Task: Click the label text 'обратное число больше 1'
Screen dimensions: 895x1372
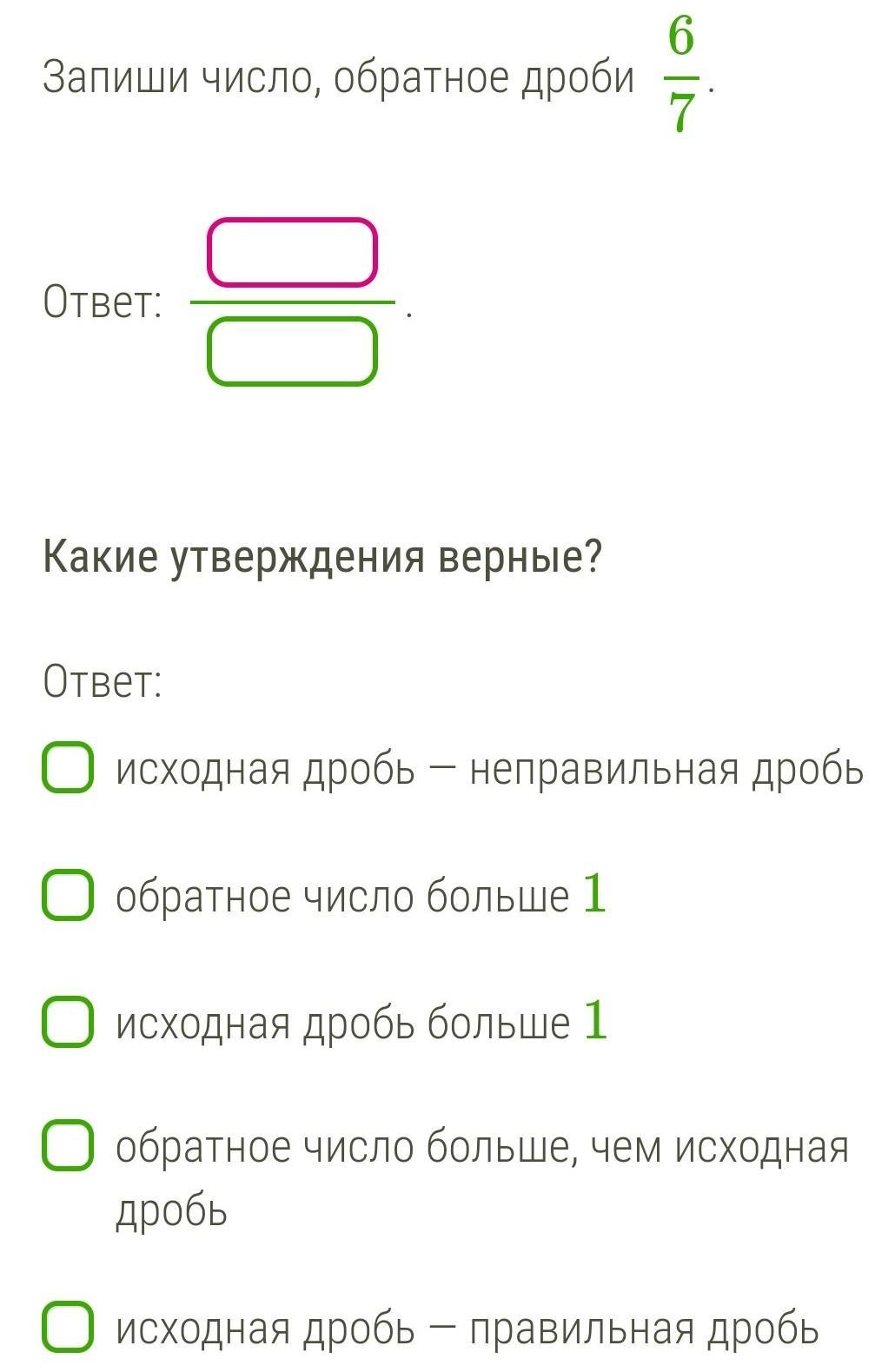Action: tap(342, 897)
